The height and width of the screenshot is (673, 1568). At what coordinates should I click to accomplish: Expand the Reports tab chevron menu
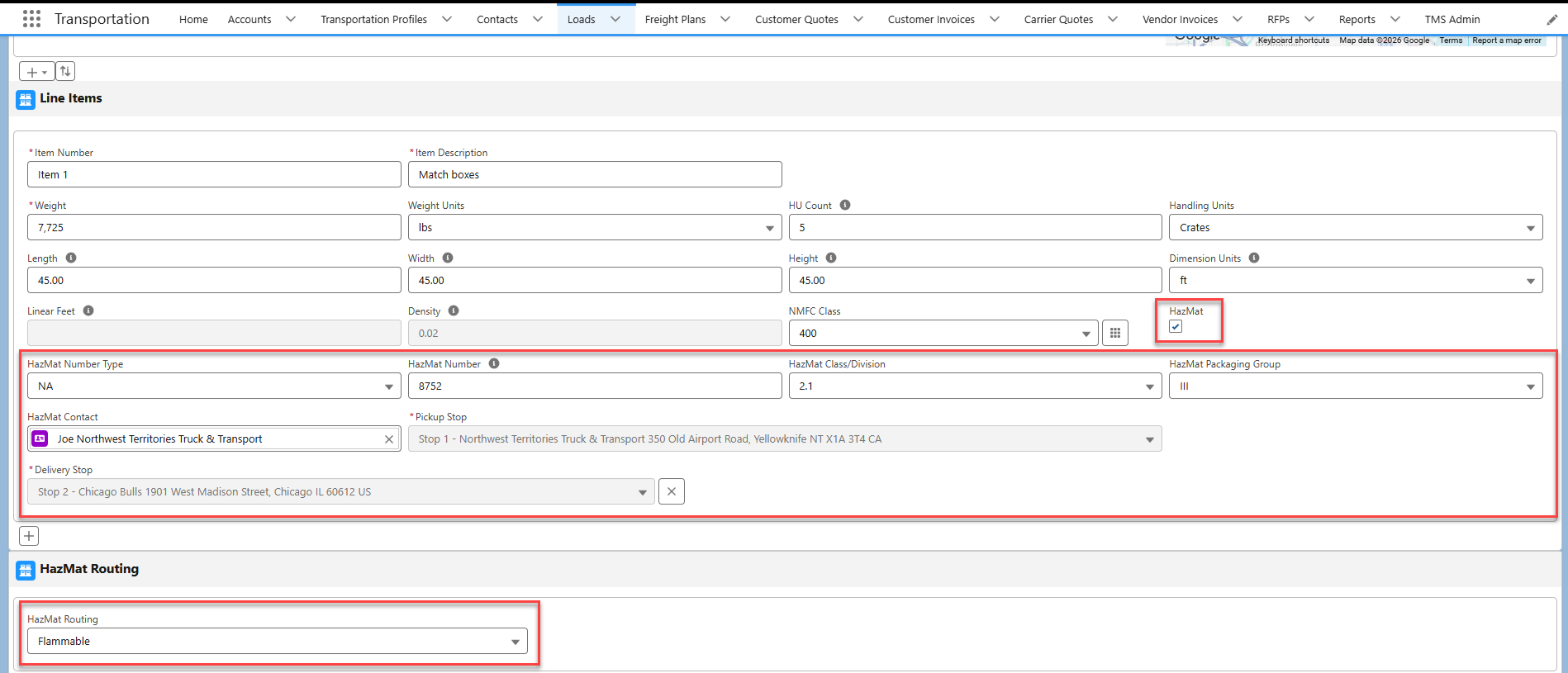point(1395,19)
